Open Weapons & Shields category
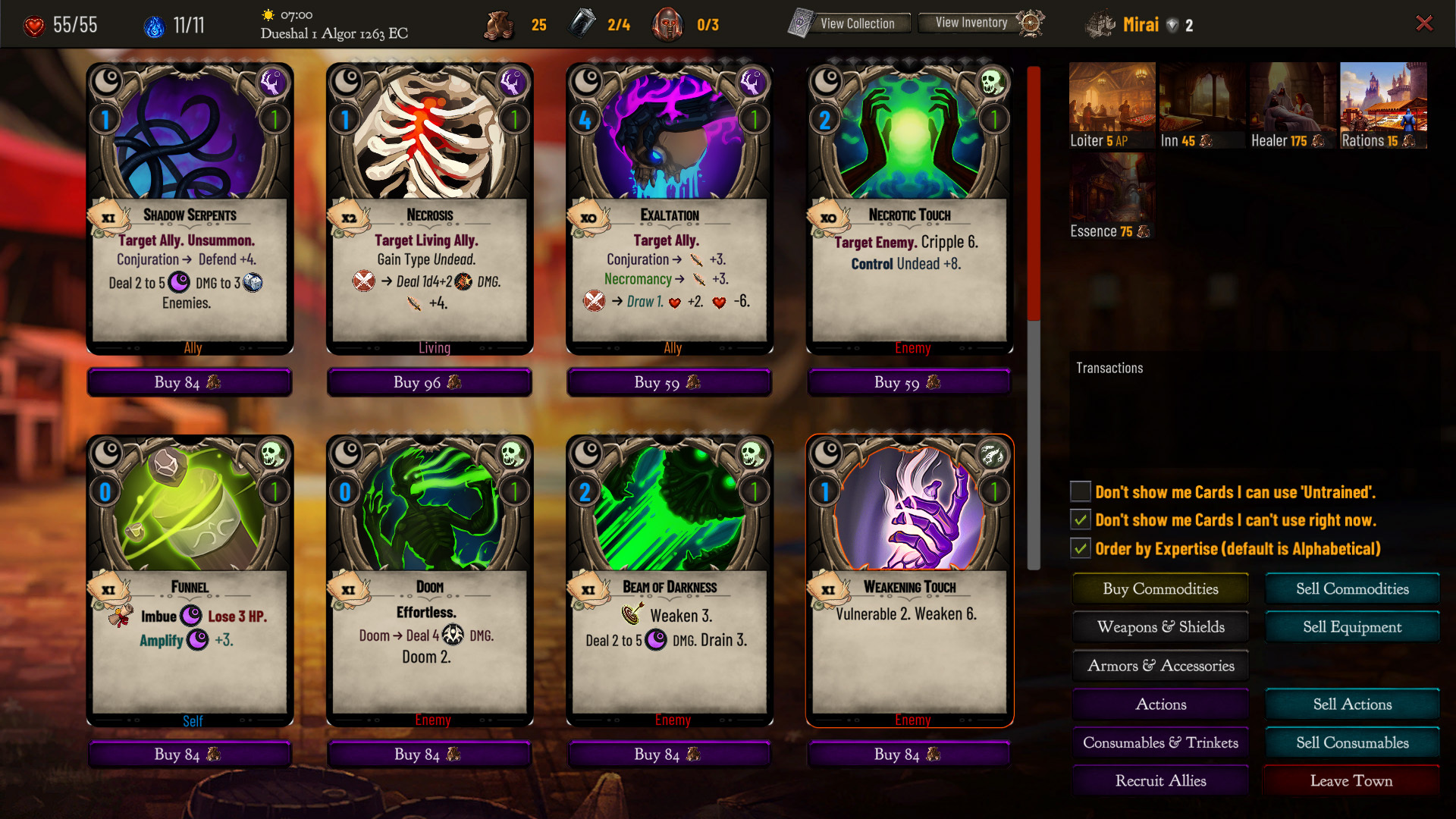The image size is (1456, 819). click(1160, 626)
